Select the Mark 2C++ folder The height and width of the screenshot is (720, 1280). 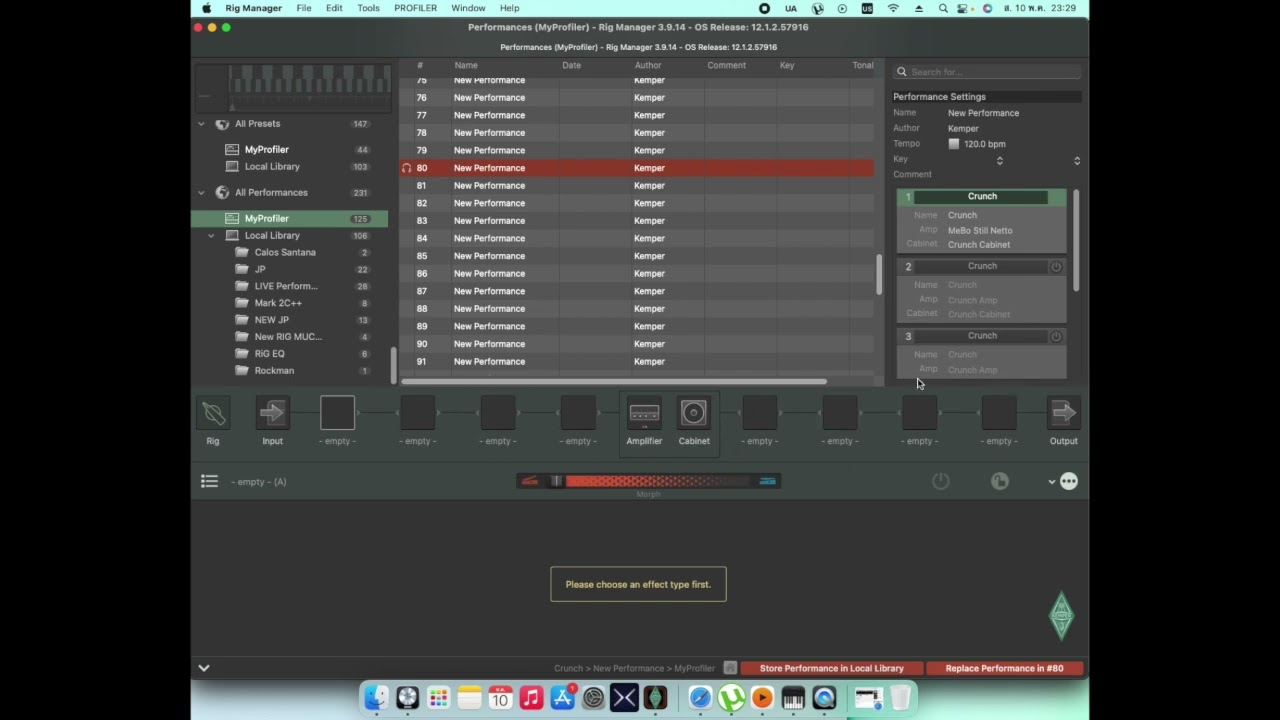278,303
